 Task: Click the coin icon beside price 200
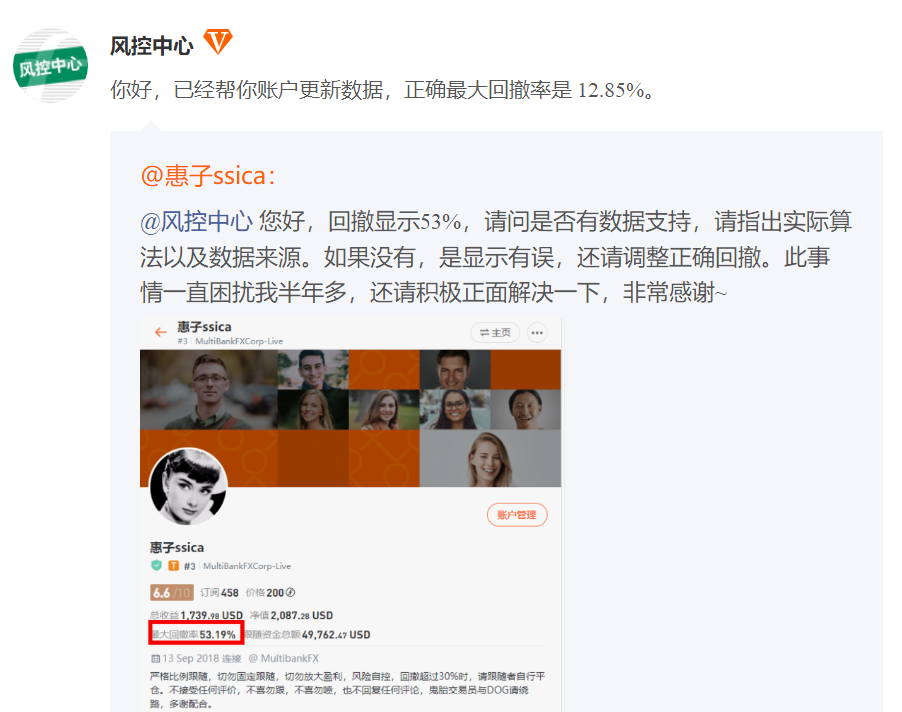coord(291,592)
